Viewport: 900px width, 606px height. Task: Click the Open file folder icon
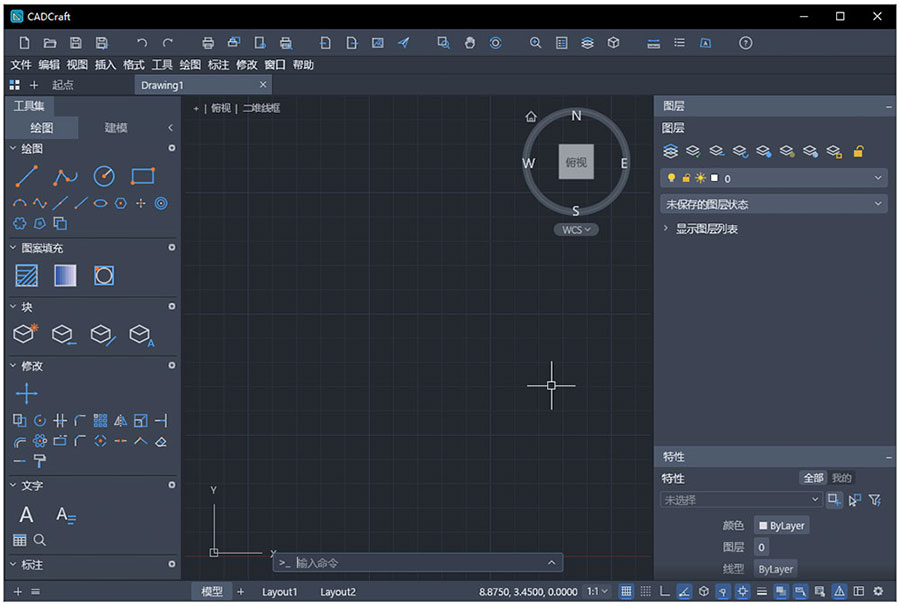coord(50,42)
